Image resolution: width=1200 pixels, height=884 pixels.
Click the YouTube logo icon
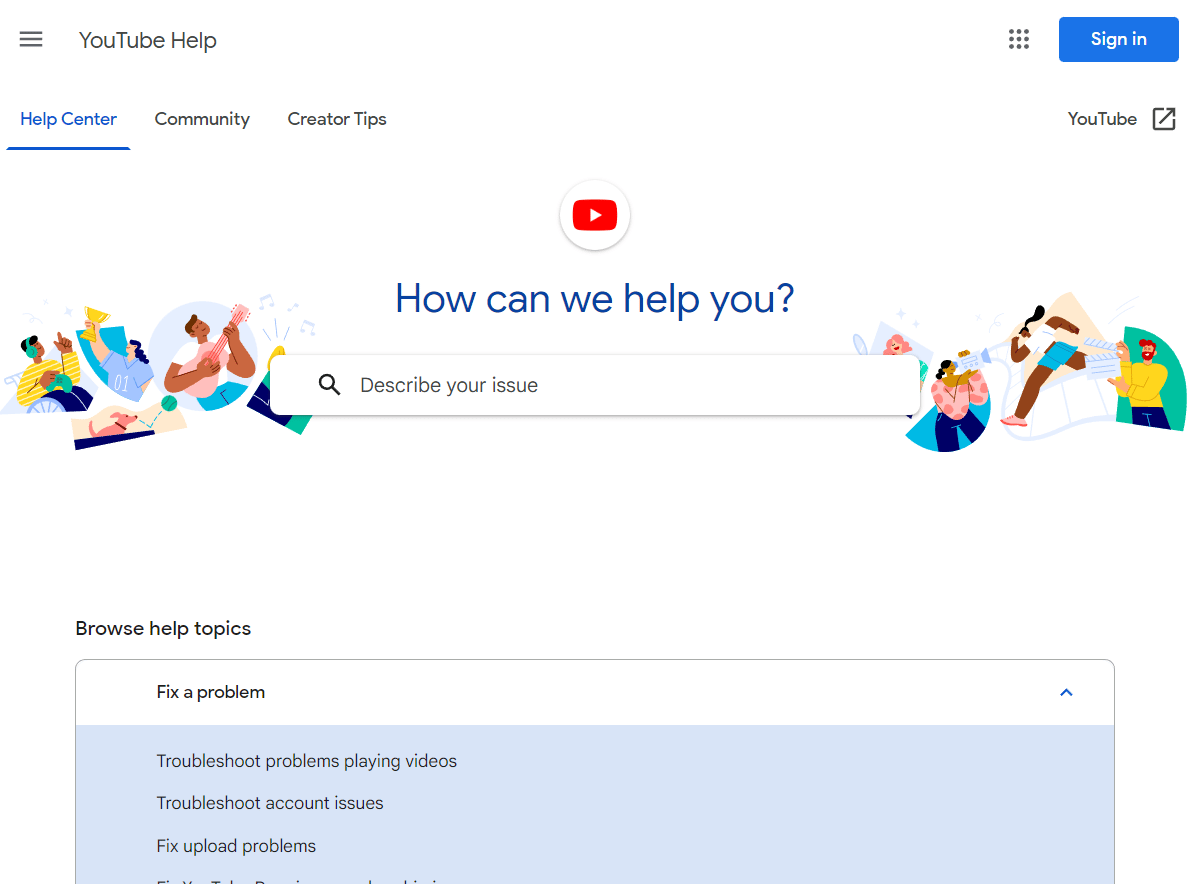pos(595,215)
